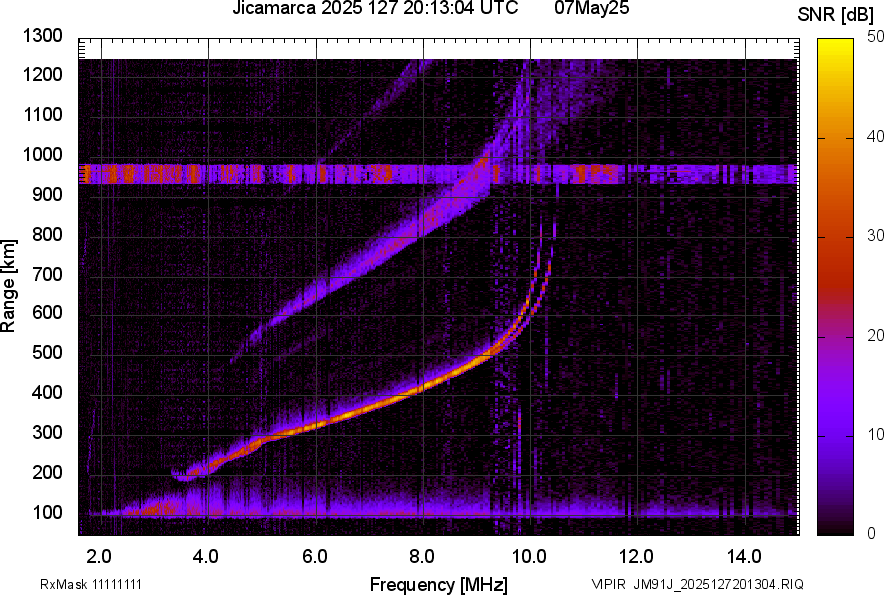
Task: Click colorbar tick label '50'
Action: [875, 37]
